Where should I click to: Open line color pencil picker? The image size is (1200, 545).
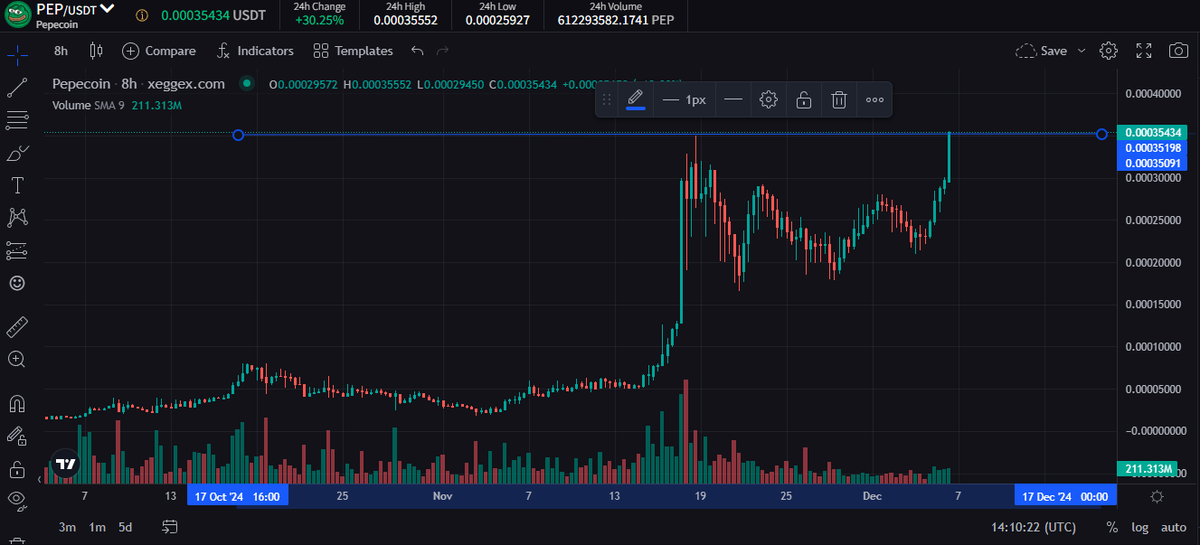tap(635, 99)
